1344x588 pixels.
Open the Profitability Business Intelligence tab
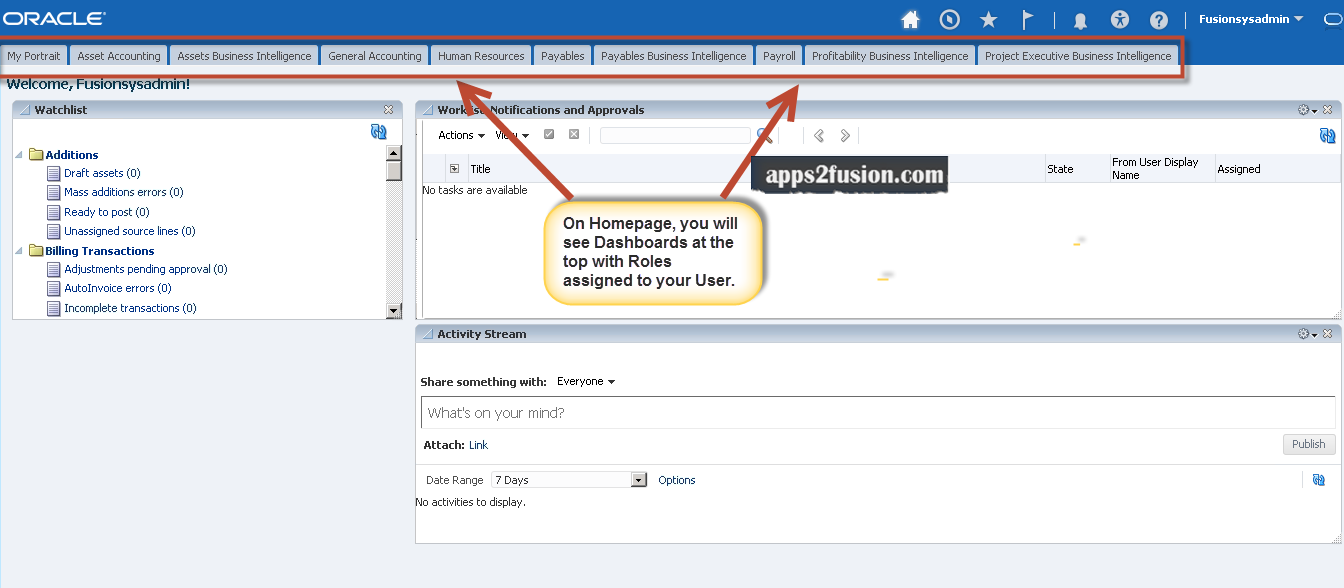pos(890,56)
